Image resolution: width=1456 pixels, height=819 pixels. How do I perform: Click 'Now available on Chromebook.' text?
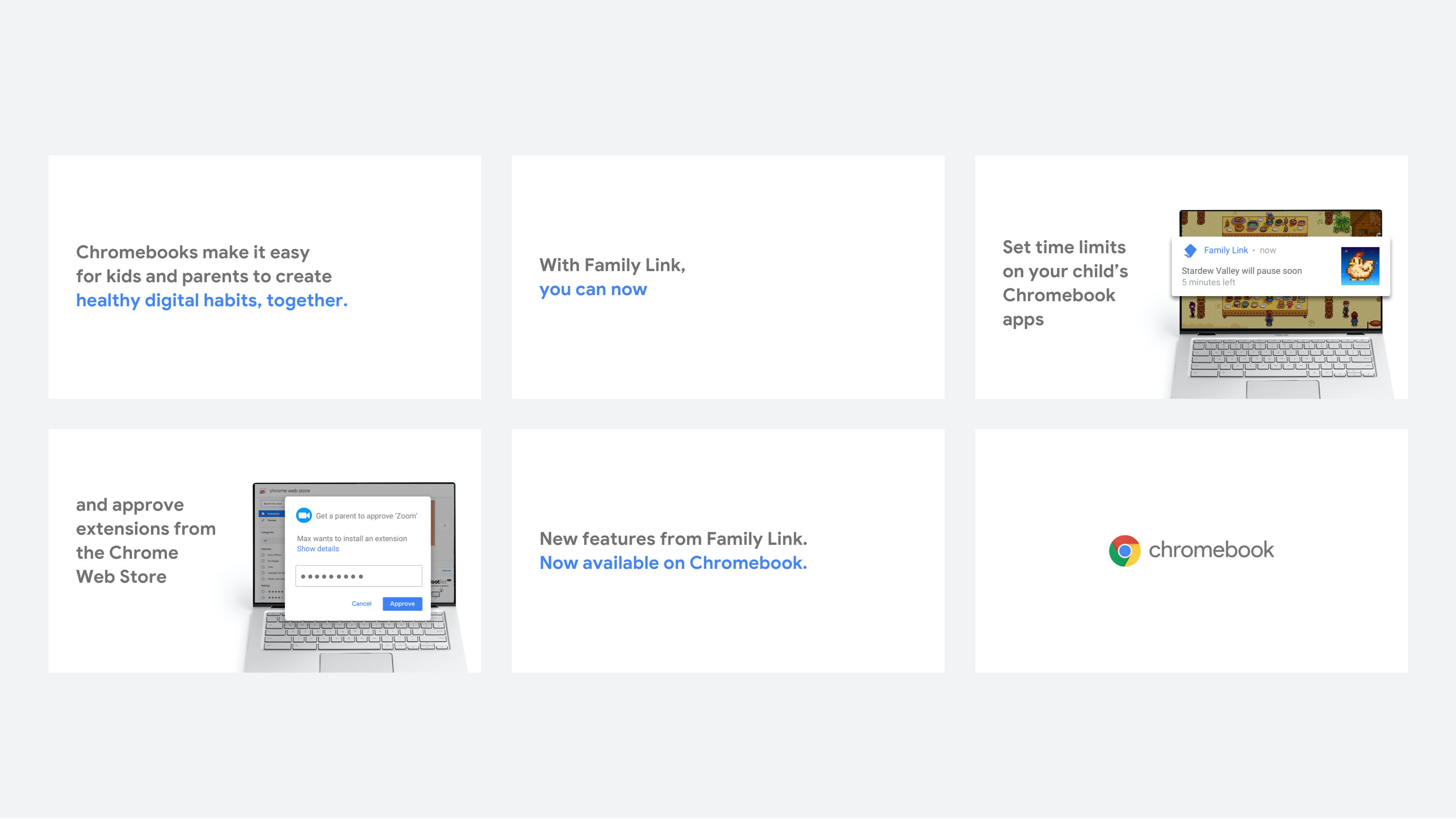pyautogui.click(x=673, y=563)
